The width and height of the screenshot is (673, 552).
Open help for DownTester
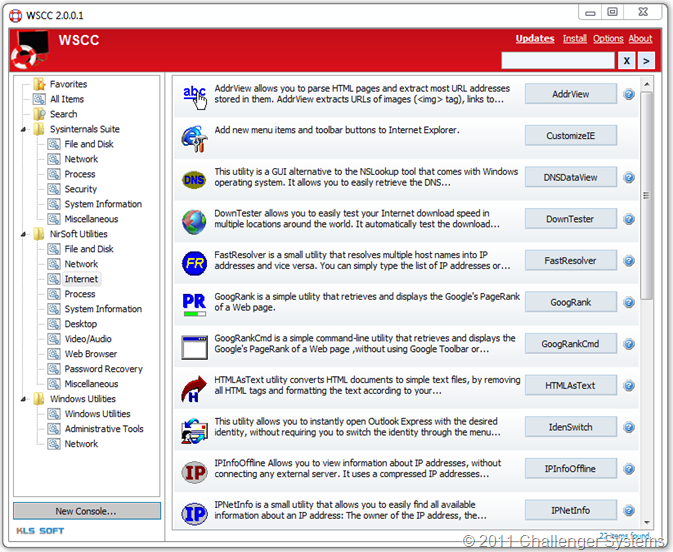click(629, 219)
